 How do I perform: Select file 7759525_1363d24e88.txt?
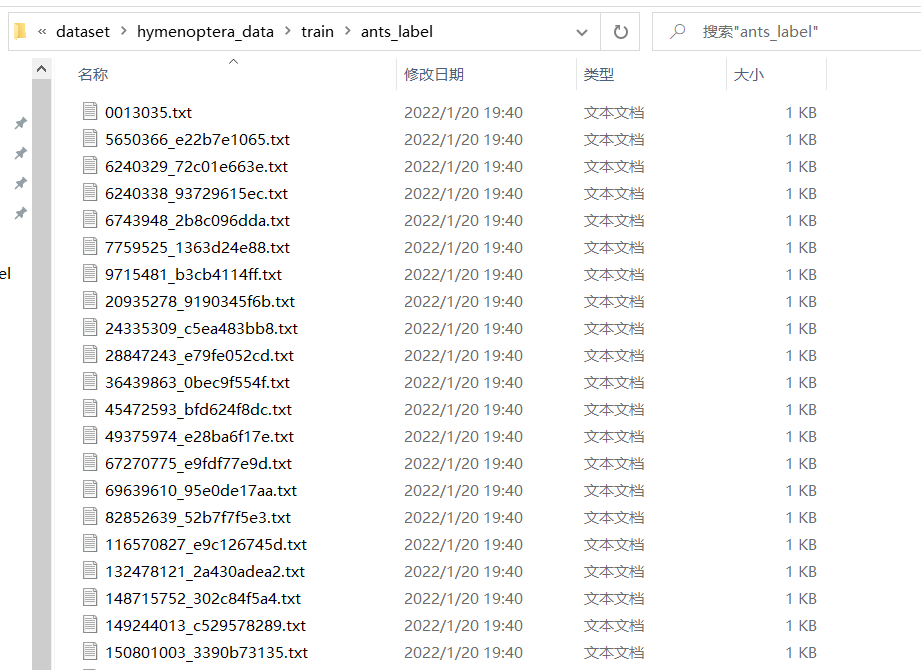coord(197,248)
